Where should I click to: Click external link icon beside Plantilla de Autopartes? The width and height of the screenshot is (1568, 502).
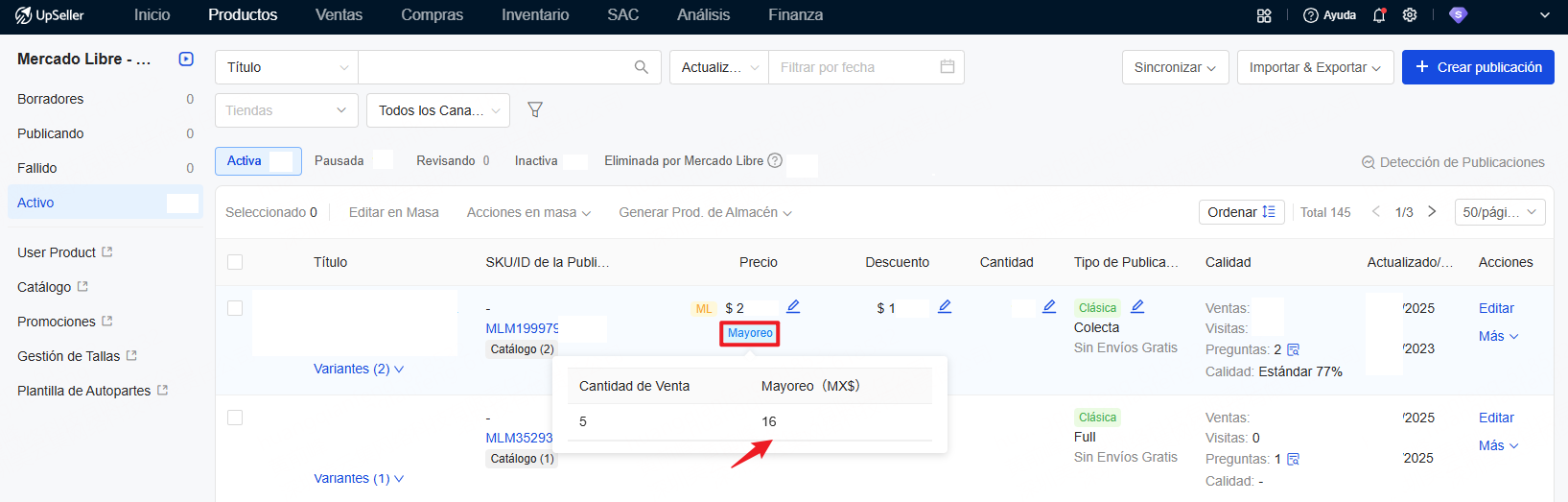coord(162,390)
